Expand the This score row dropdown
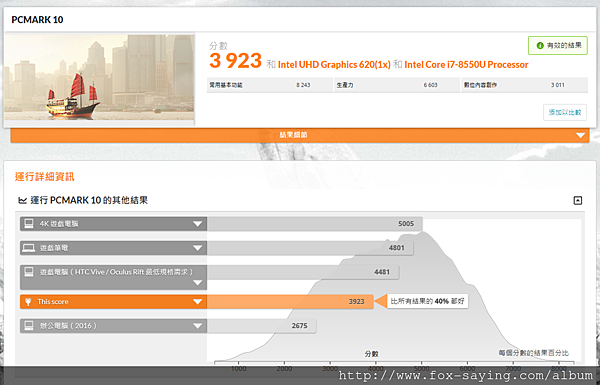Viewport: 600px width, 385px height. point(197,302)
